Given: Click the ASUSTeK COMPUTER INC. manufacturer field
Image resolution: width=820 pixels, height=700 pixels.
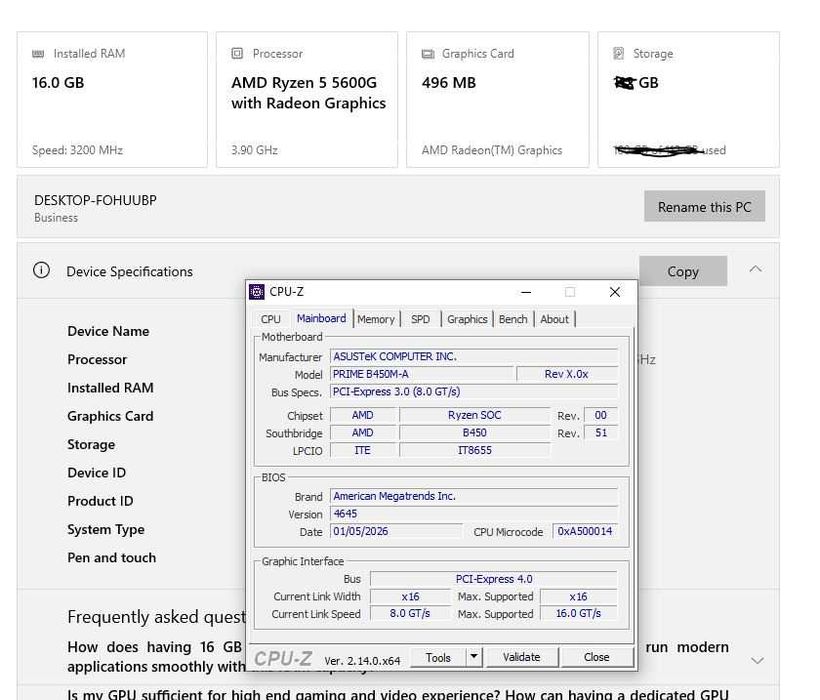Looking at the screenshot, I should point(474,357).
